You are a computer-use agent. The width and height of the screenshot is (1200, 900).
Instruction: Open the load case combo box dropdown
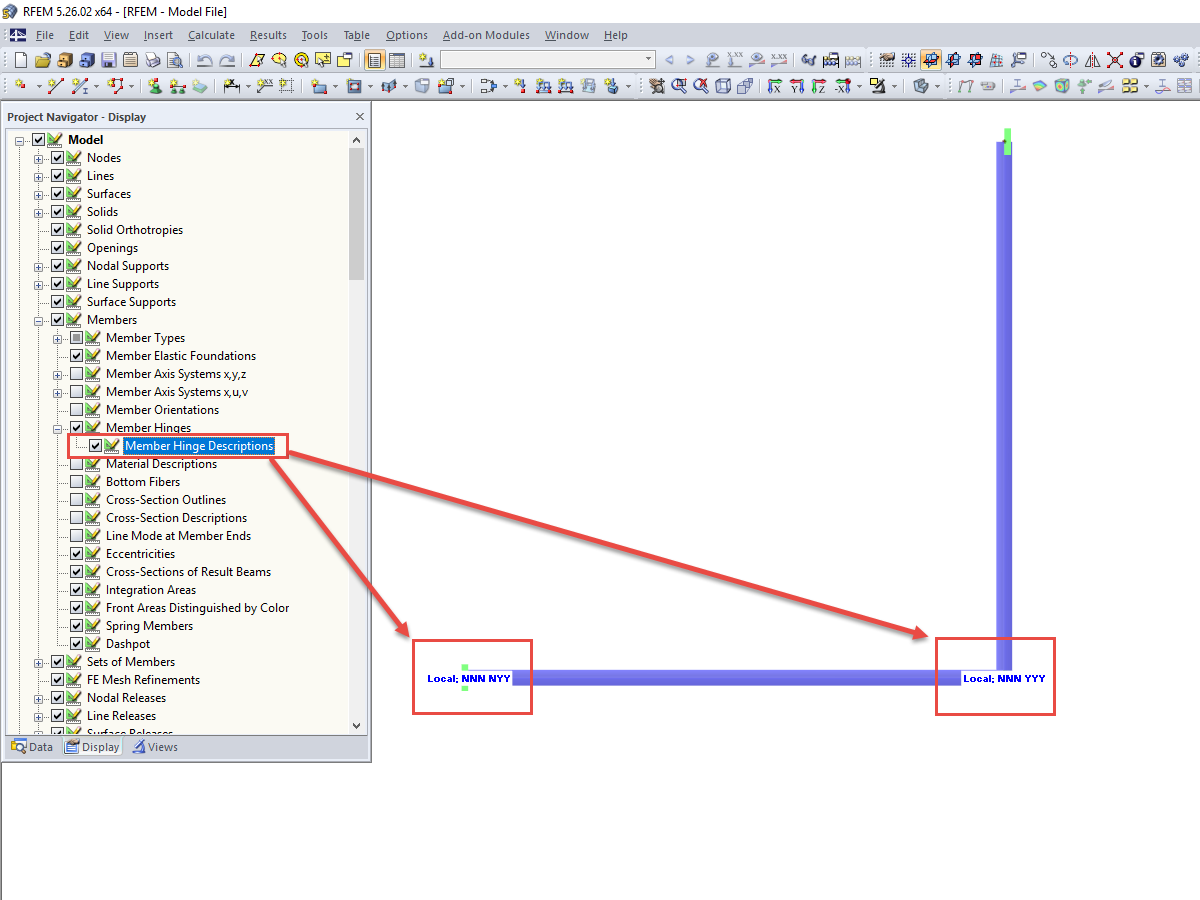649,60
